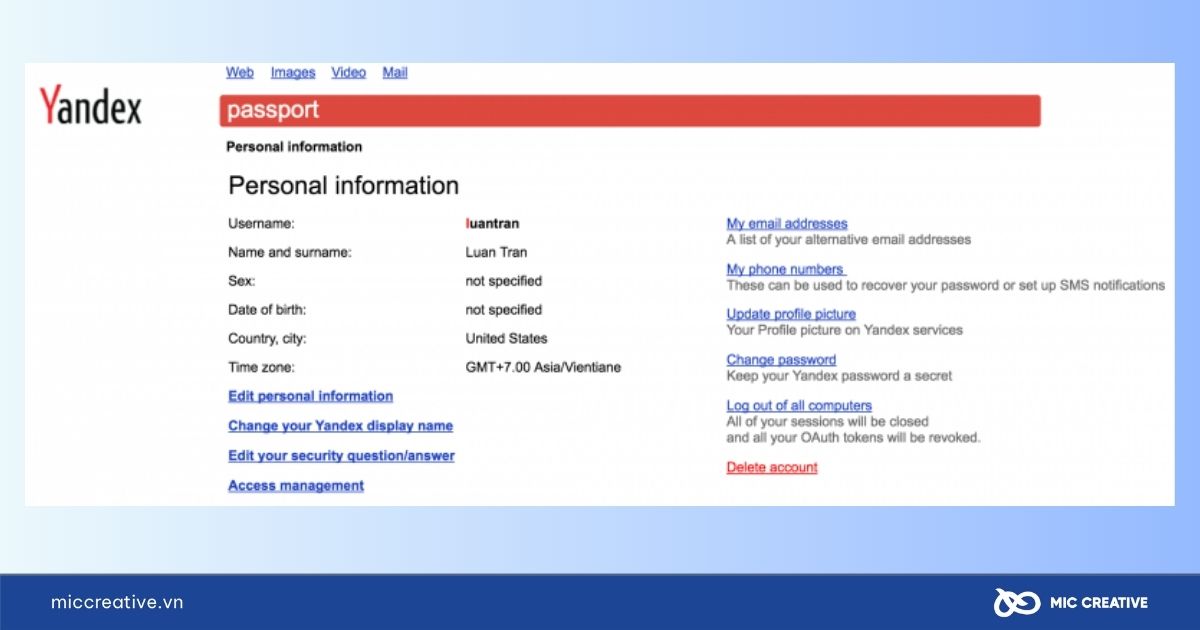Open Edit your security question/answer link

point(342,456)
